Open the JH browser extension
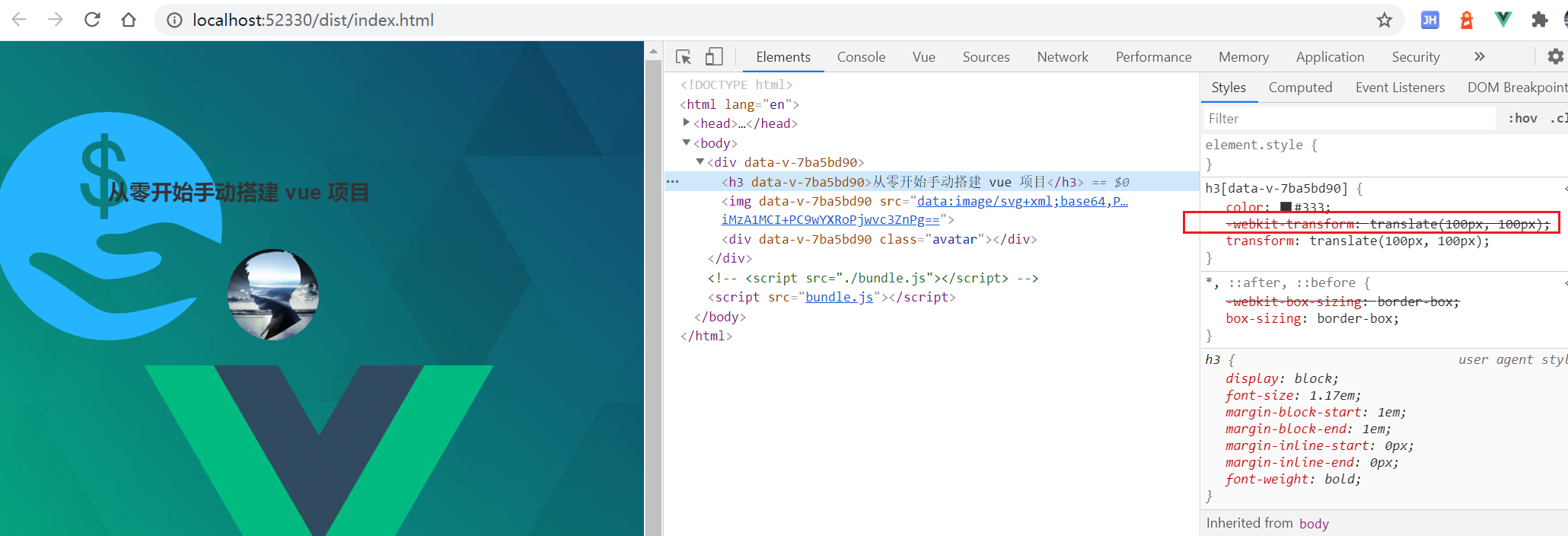The image size is (1568, 536). tap(1429, 21)
